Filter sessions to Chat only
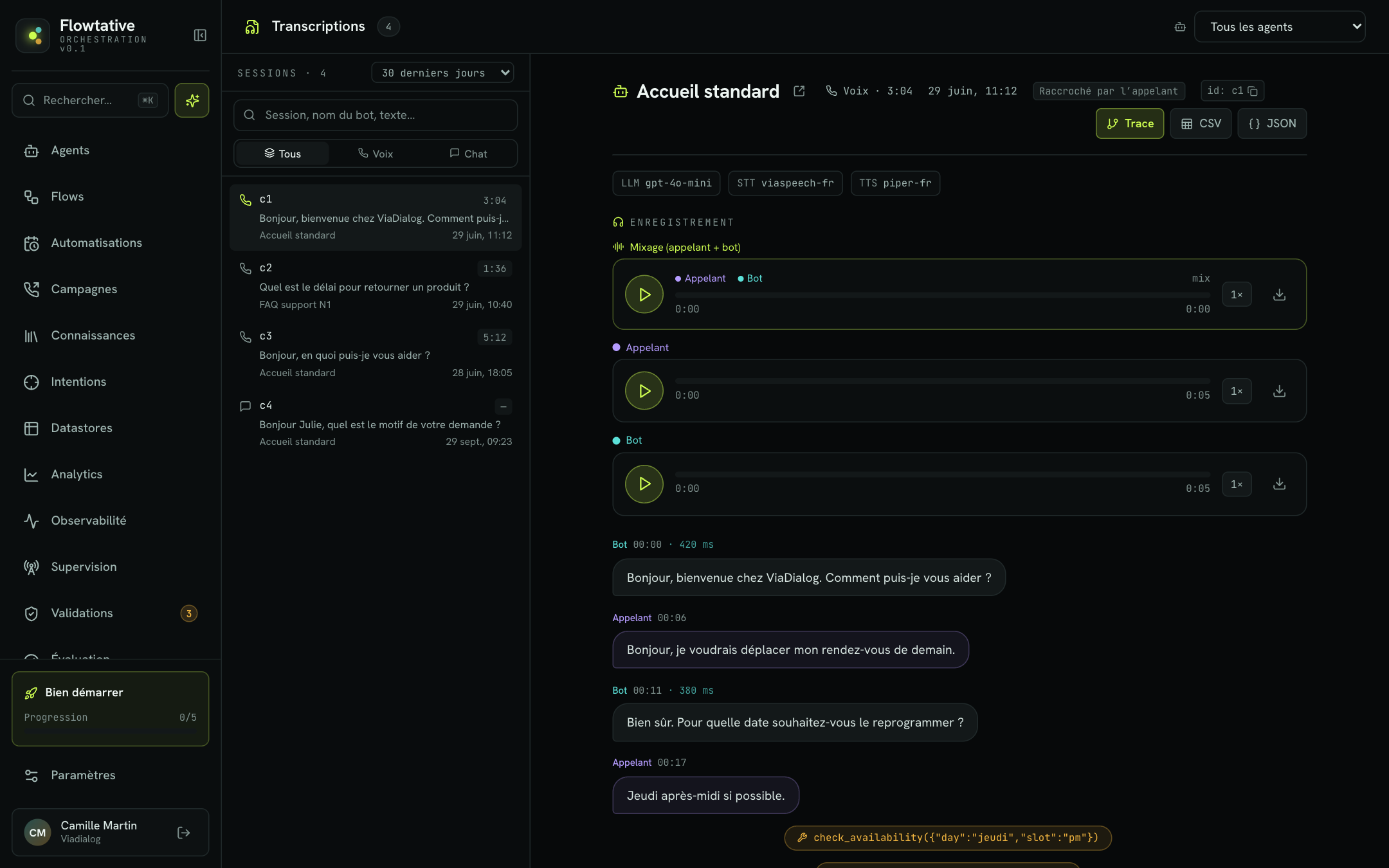This screenshot has height=868, width=1389. pyautogui.click(x=468, y=154)
